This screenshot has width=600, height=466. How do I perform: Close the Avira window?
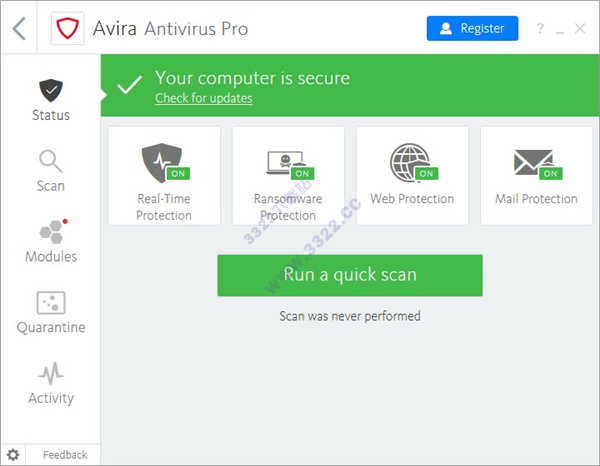click(580, 28)
